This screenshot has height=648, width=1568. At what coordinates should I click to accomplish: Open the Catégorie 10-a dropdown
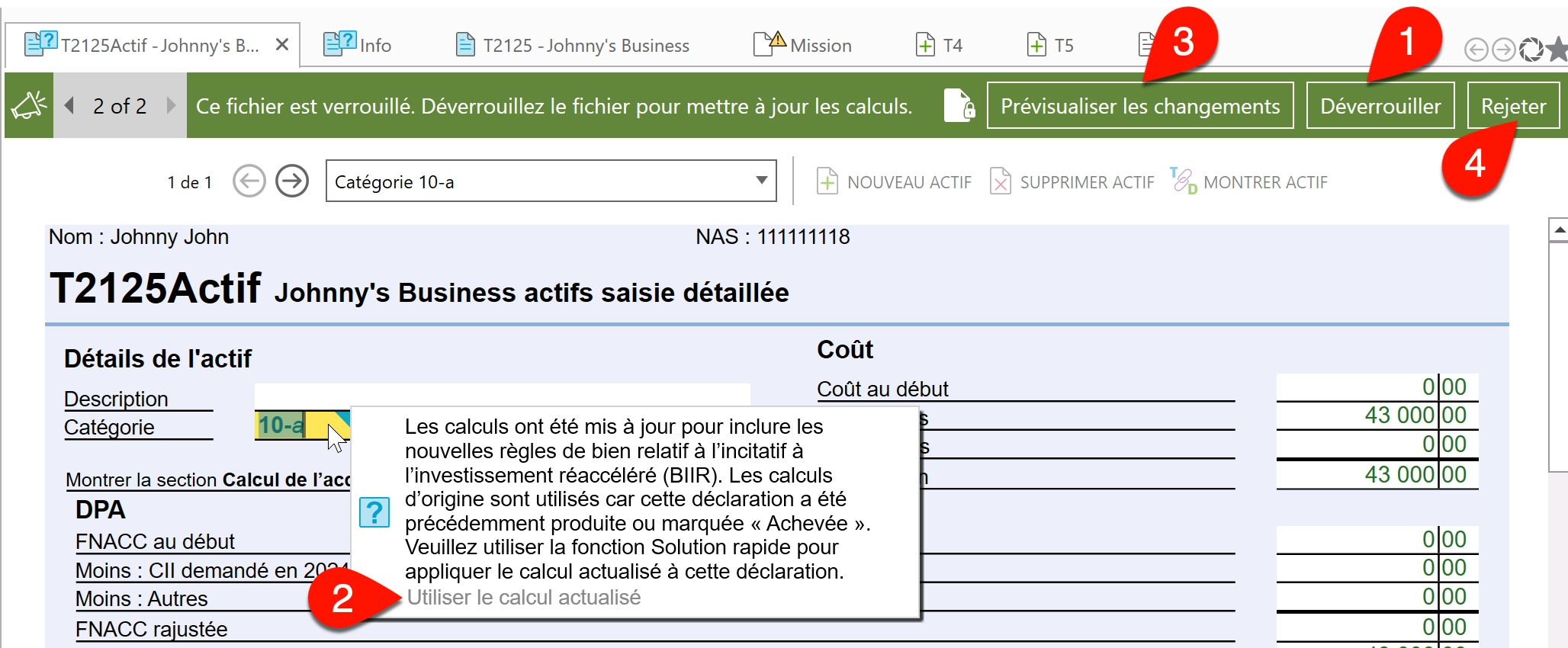click(x=551, y=181)
